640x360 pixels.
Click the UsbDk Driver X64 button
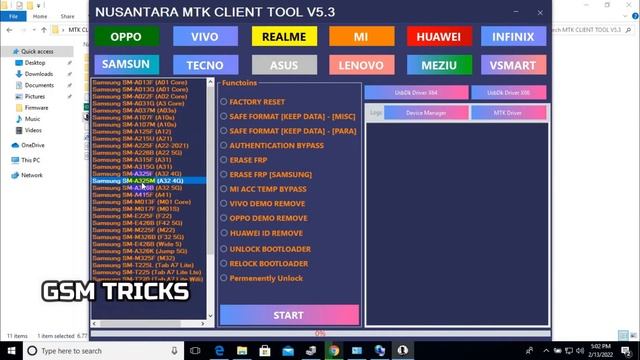click(x=416, y=93)
